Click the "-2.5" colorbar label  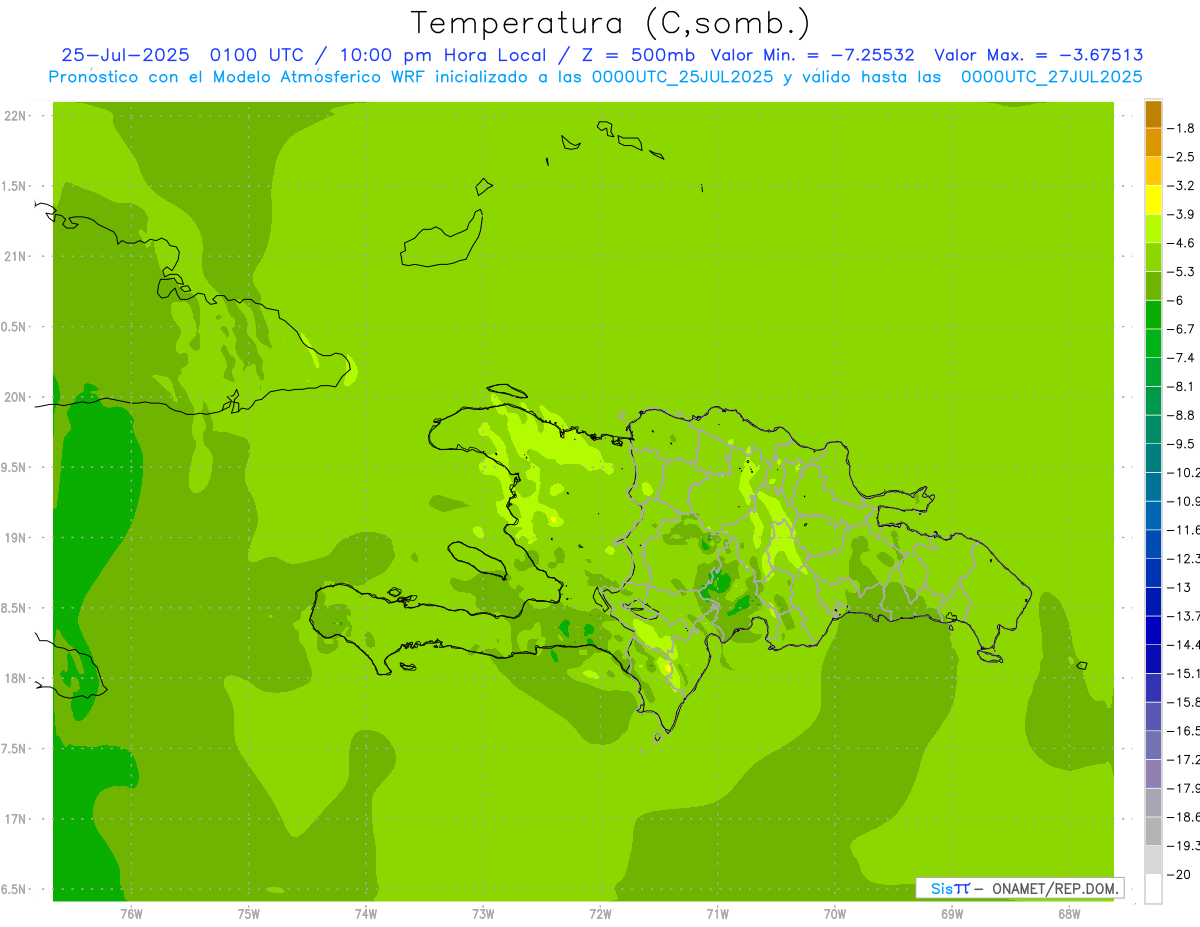point(1181,157)
